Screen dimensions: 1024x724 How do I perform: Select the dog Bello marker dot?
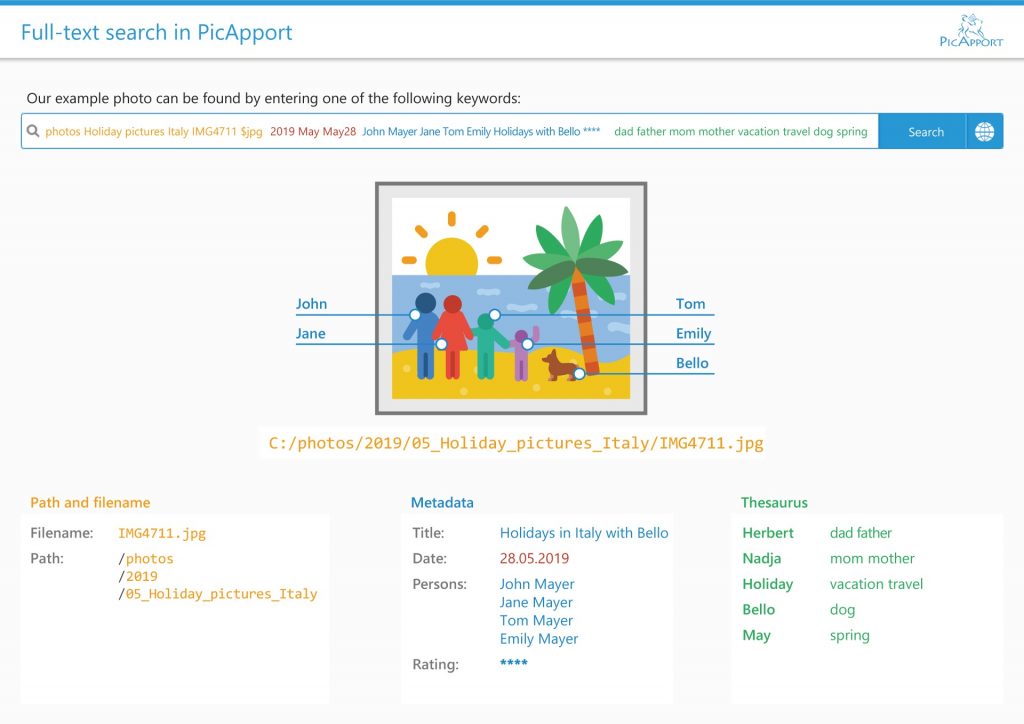tap(579, 374)
